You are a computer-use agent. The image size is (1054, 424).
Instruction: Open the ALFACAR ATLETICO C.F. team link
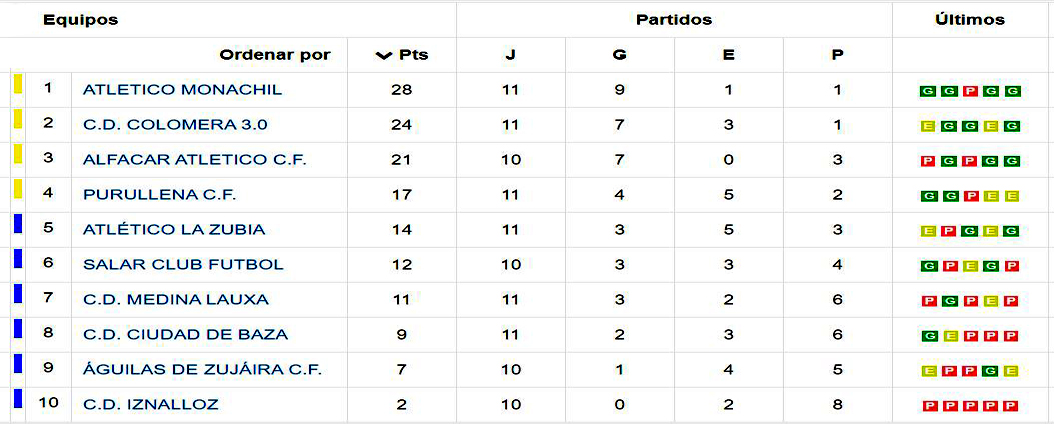[194, 160]
